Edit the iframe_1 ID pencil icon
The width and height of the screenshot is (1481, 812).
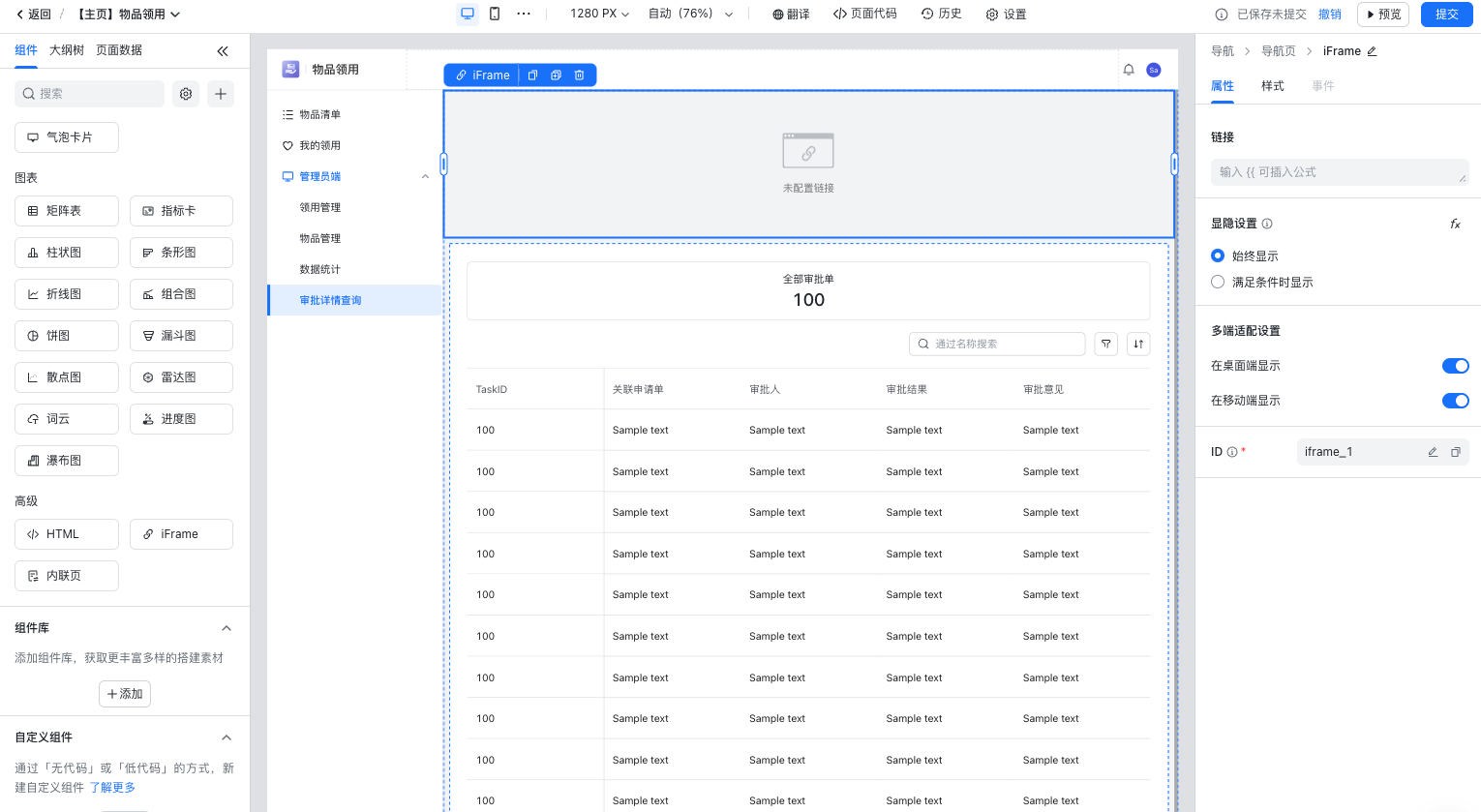tap(1433, 452)
